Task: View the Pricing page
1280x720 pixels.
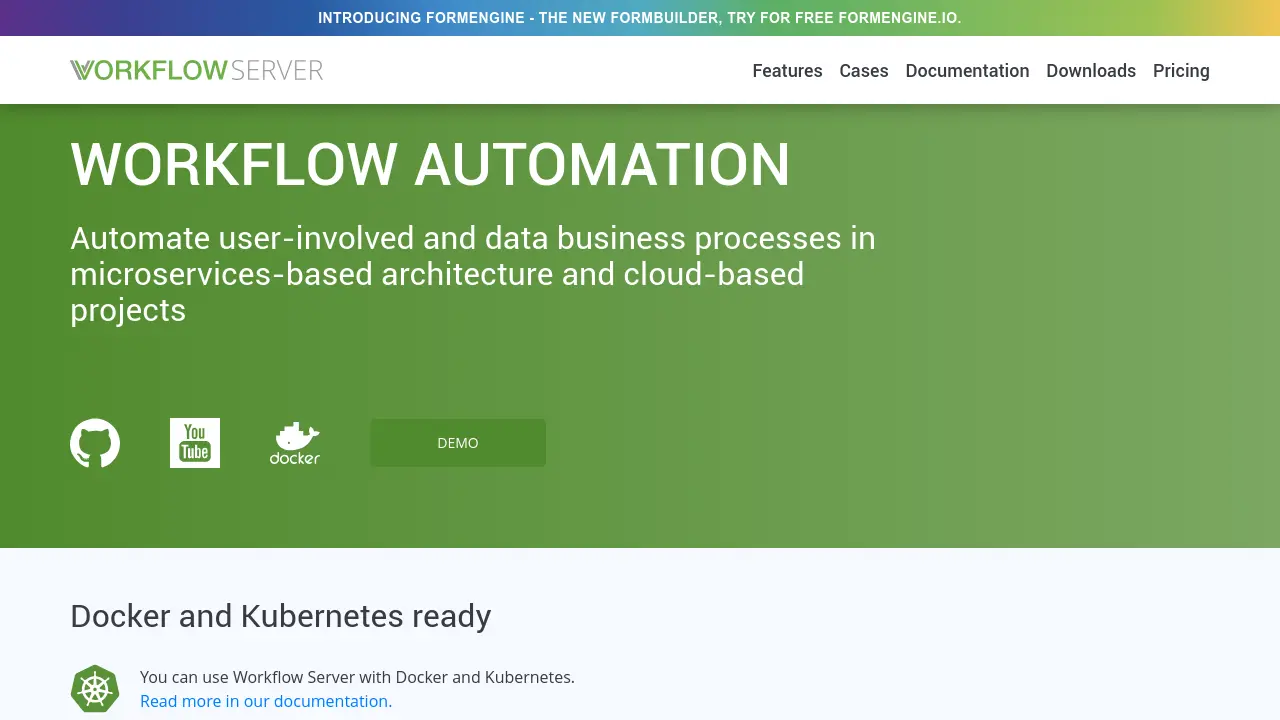Action: coord(1181,71)
